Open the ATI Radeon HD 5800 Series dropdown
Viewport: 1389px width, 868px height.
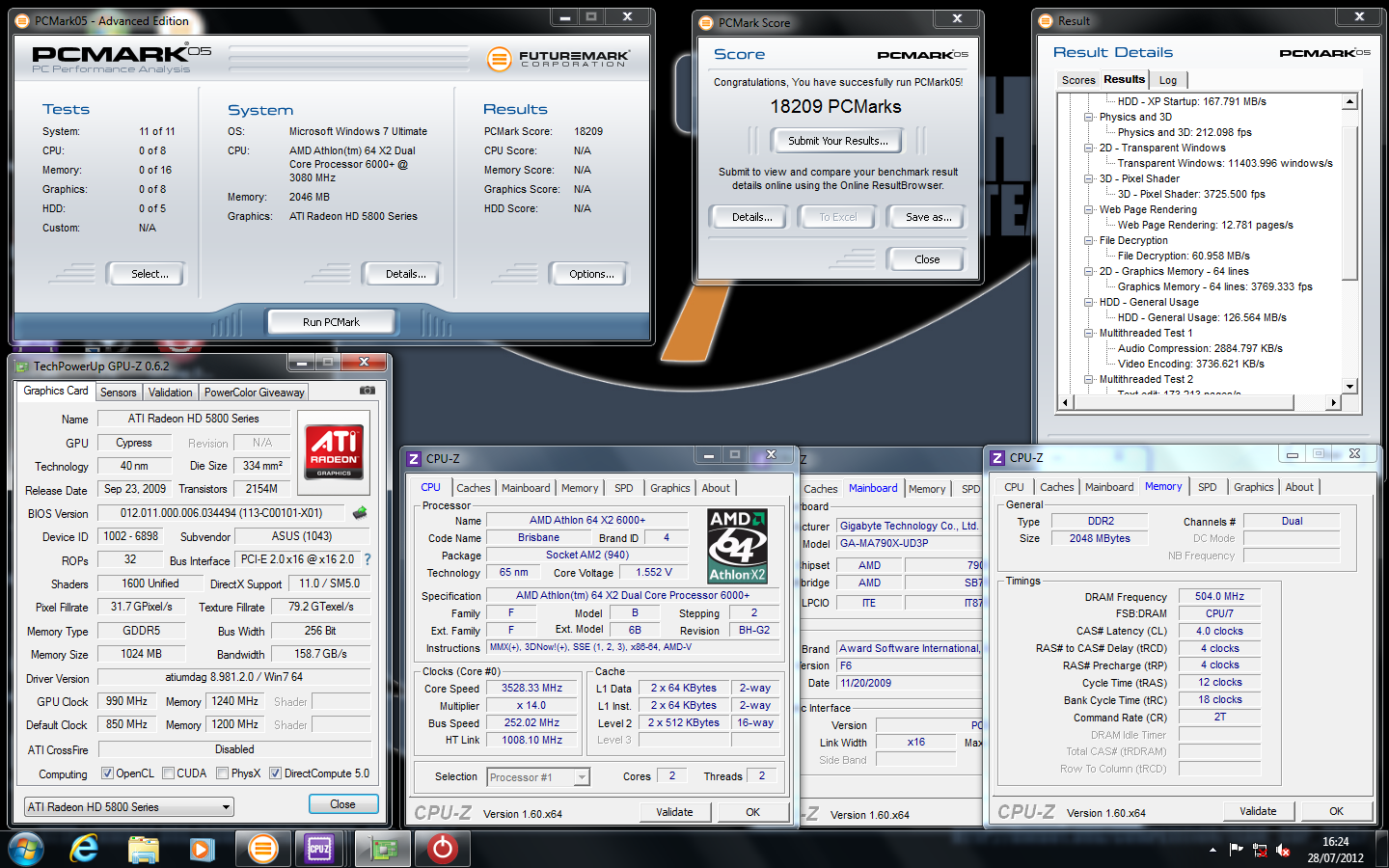[x=129, y=806]
